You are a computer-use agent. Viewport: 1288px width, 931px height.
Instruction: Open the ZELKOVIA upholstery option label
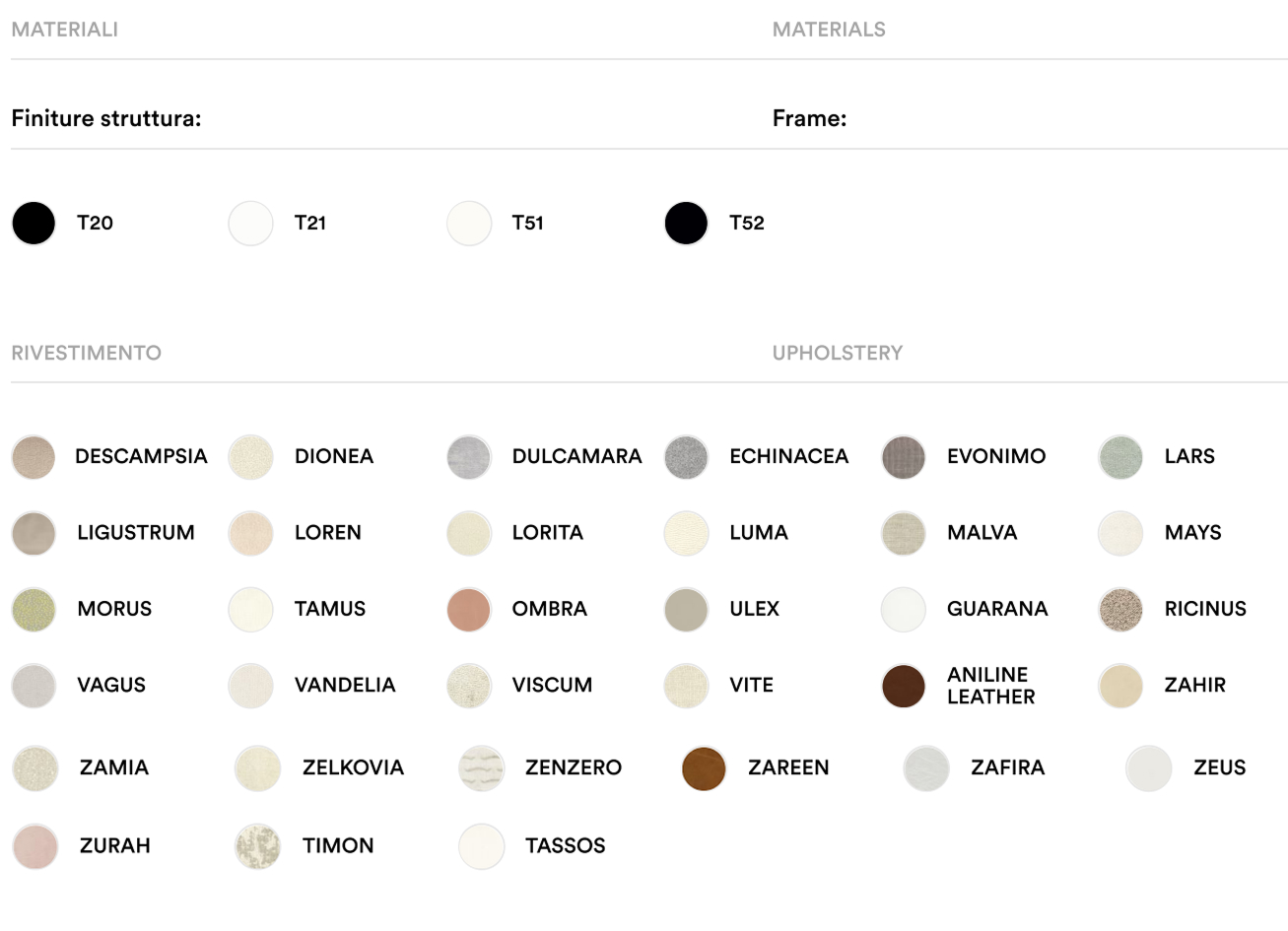pos(353,767)
